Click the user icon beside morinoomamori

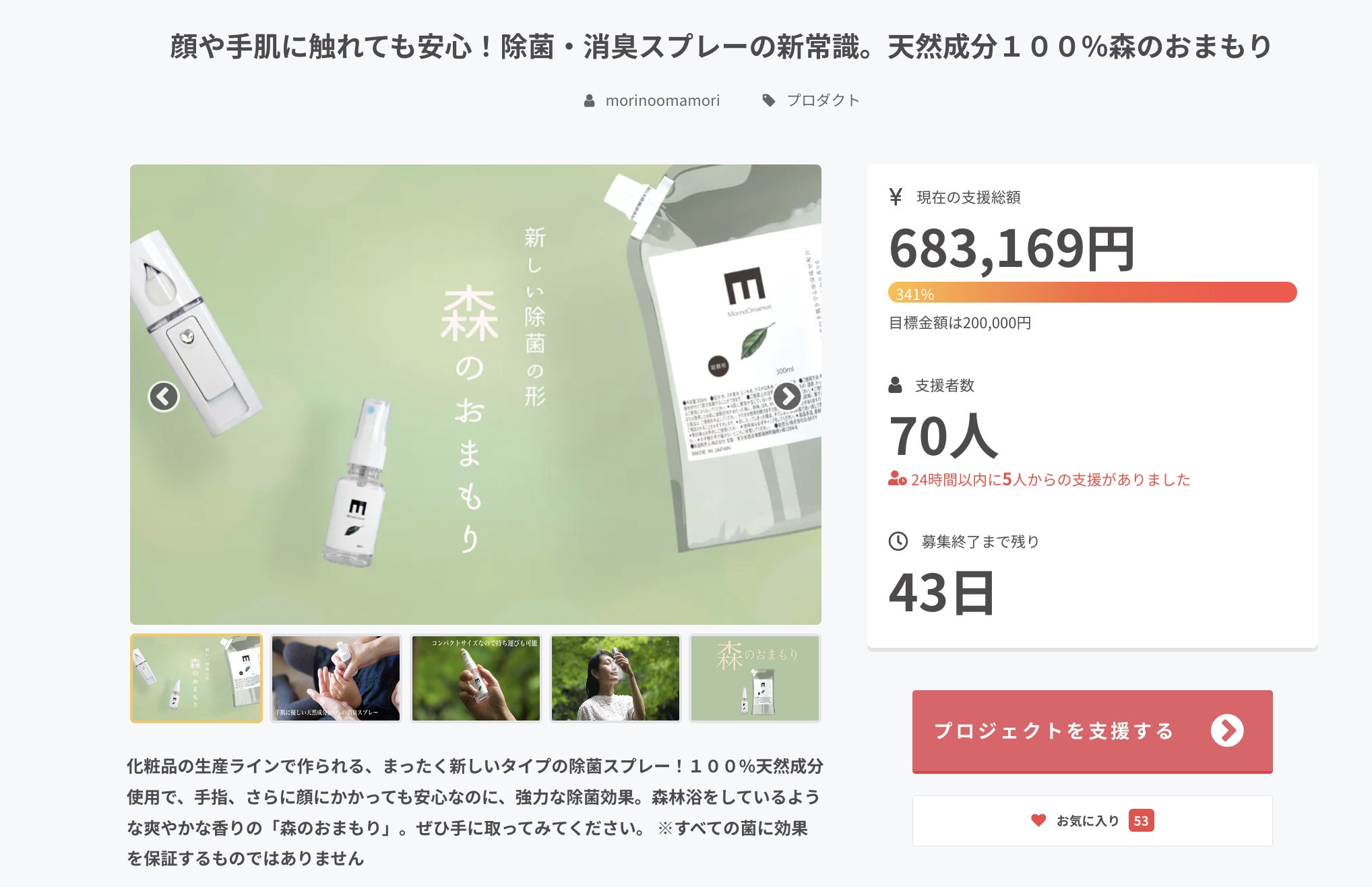pyautogui.click(x=589, y=101)
